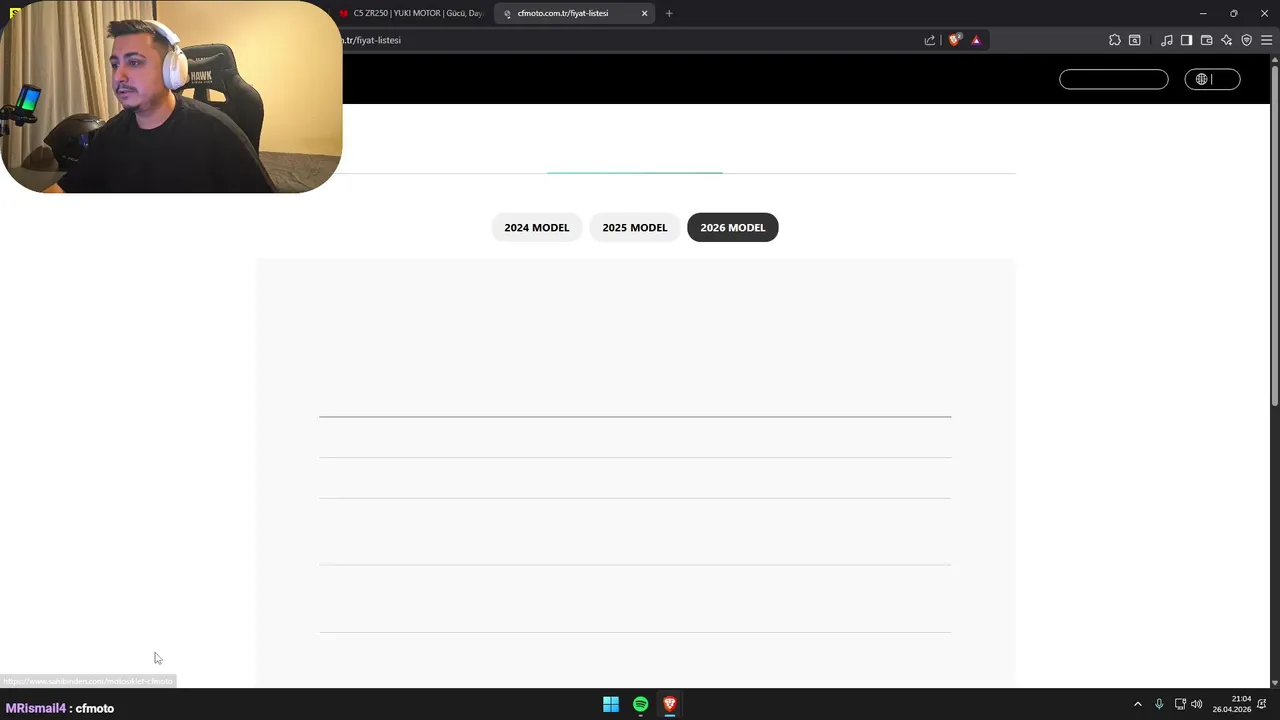Screen dimensions: 1280x720
Task: Open the music note media control icon
Action: pyautogui.click(x=1167, y=40)
